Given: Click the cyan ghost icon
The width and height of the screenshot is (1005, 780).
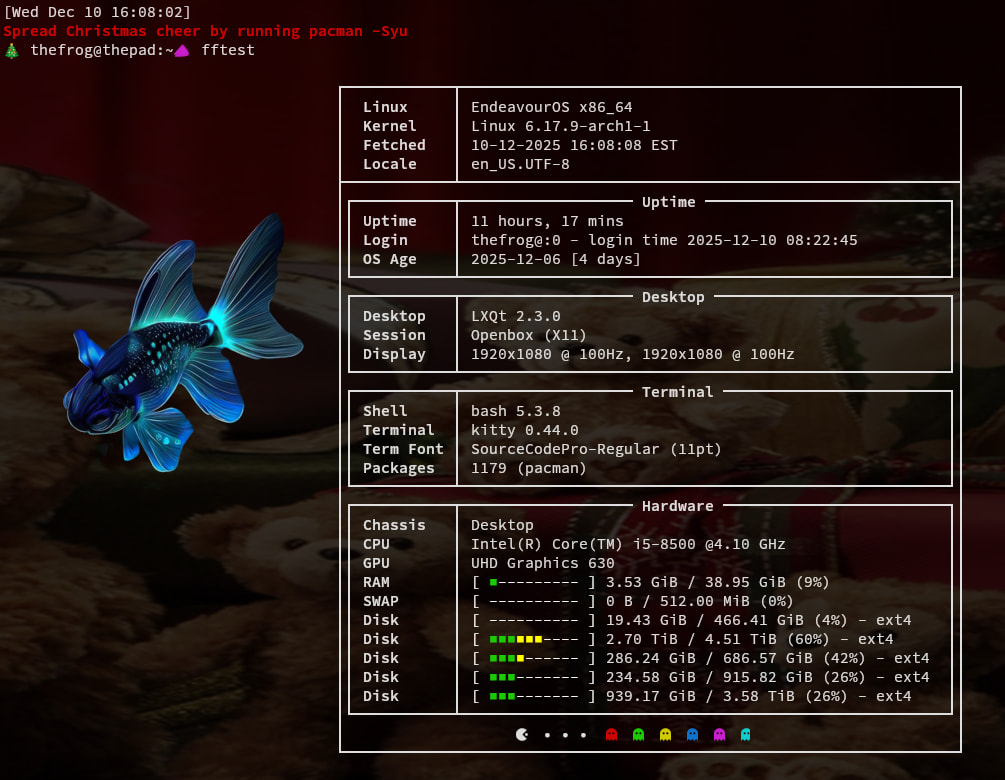Looking at the screenshot, I should [x=745, y=735].
